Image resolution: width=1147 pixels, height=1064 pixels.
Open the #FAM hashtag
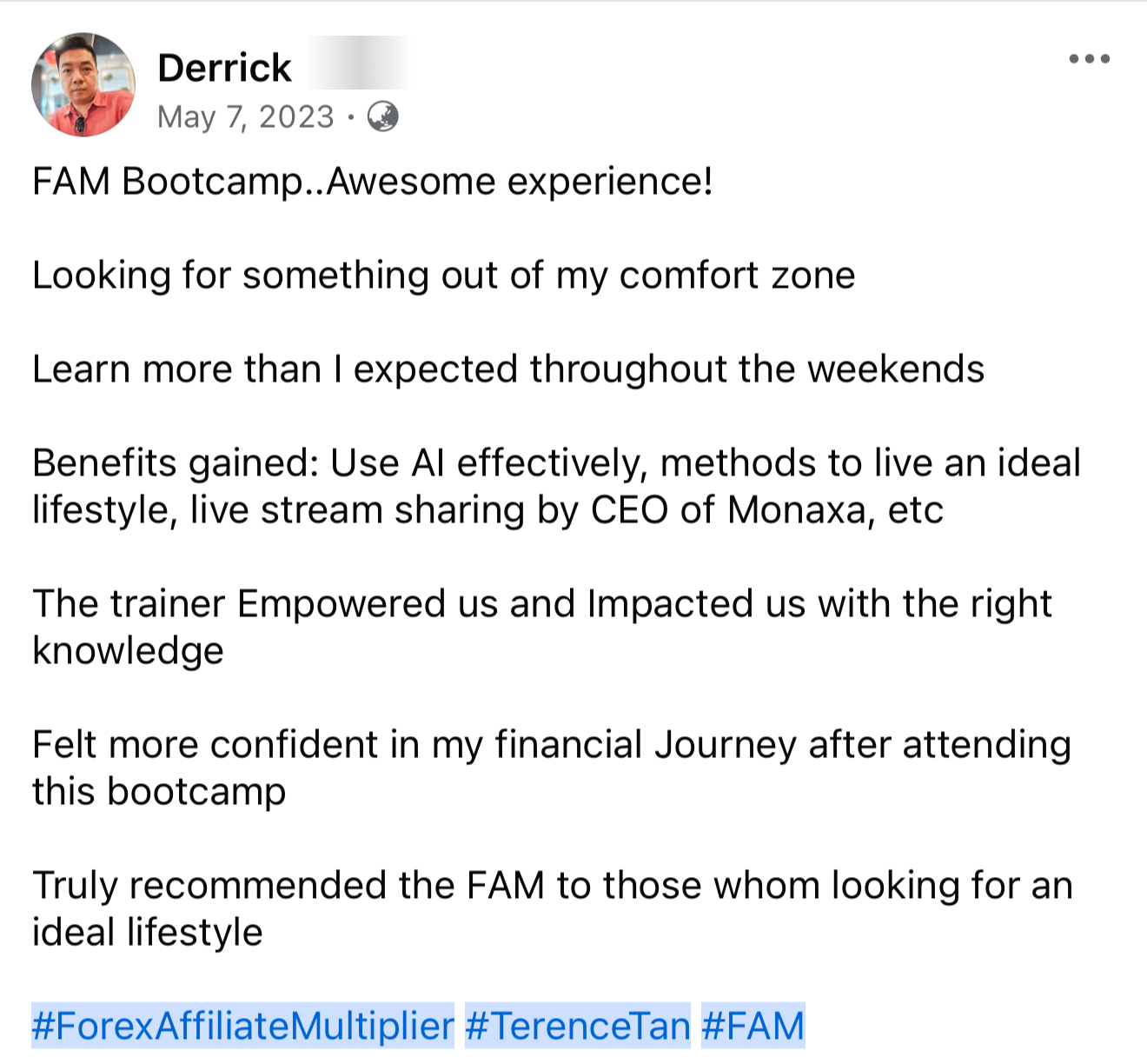(753, 1026)
